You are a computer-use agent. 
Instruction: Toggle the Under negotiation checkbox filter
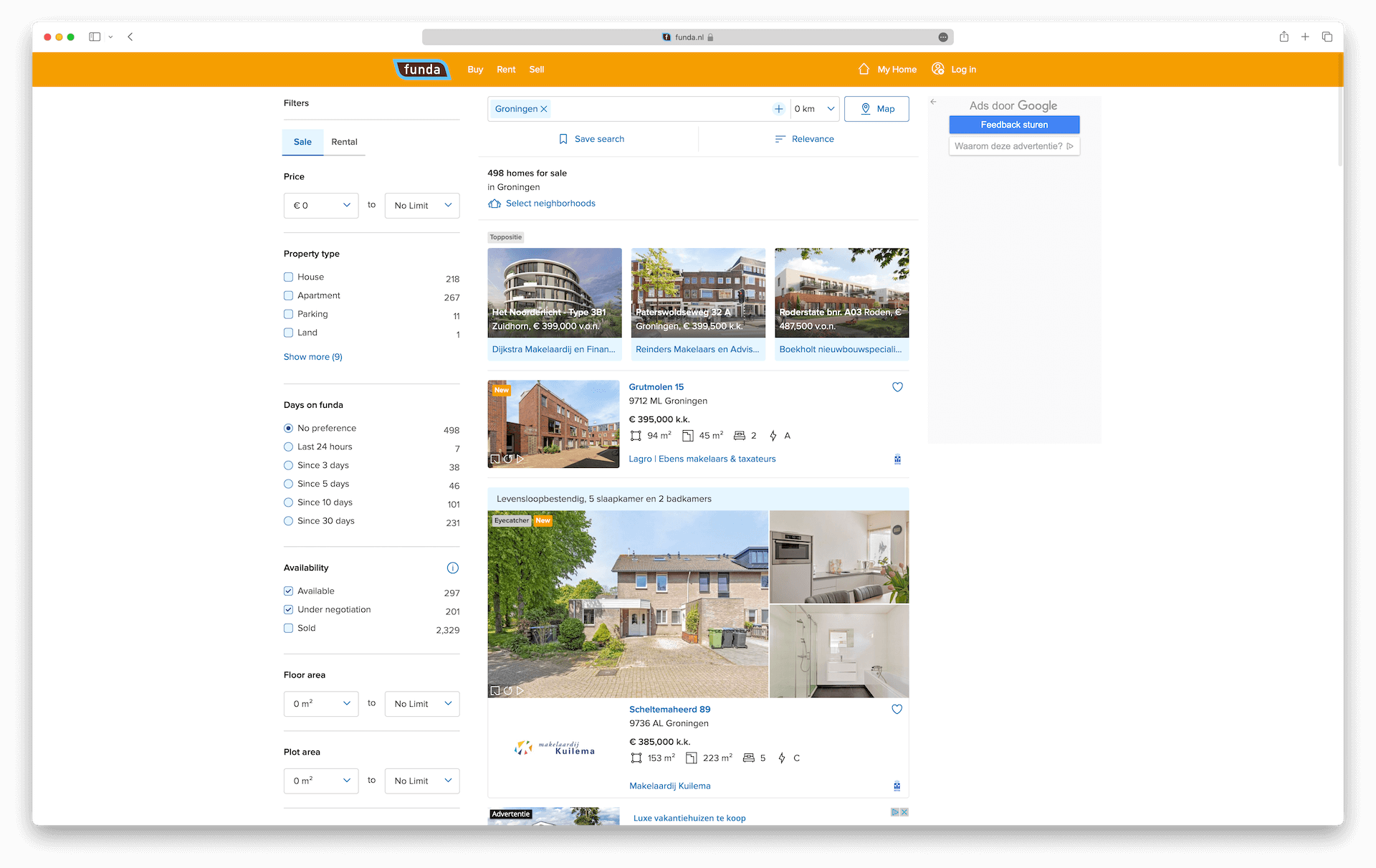point(289,609)
